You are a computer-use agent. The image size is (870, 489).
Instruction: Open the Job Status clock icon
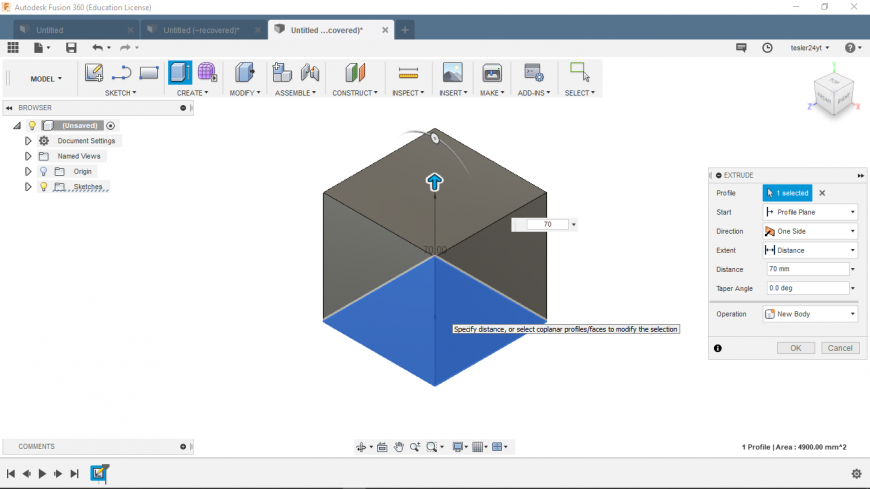pos(767,47)
